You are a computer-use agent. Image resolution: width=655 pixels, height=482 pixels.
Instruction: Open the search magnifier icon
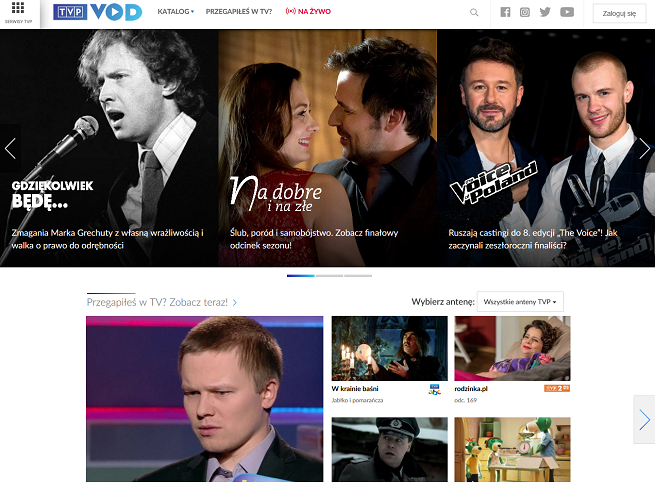pos(474,12)
